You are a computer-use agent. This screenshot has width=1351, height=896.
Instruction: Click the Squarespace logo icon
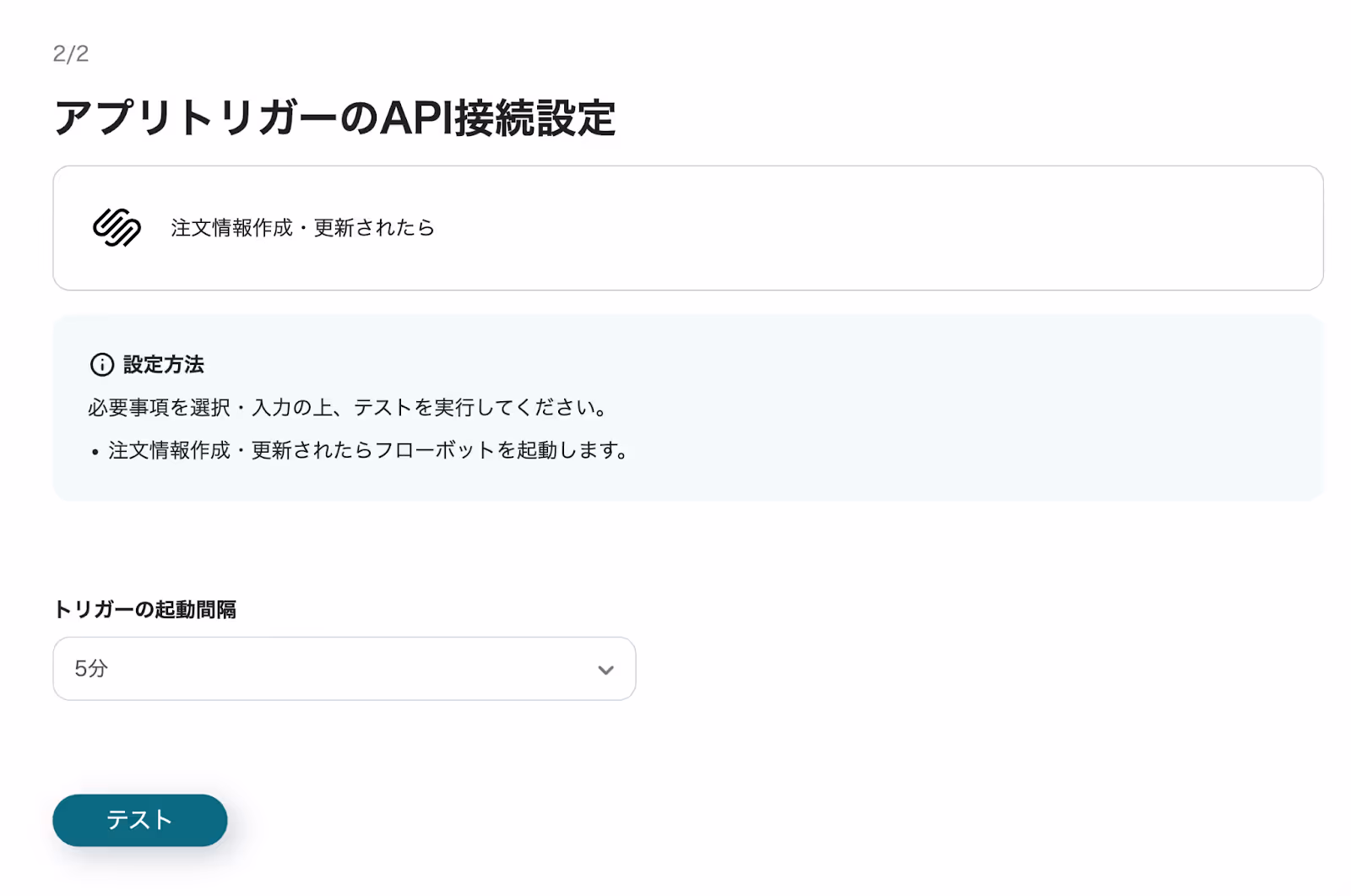[117, 228]
